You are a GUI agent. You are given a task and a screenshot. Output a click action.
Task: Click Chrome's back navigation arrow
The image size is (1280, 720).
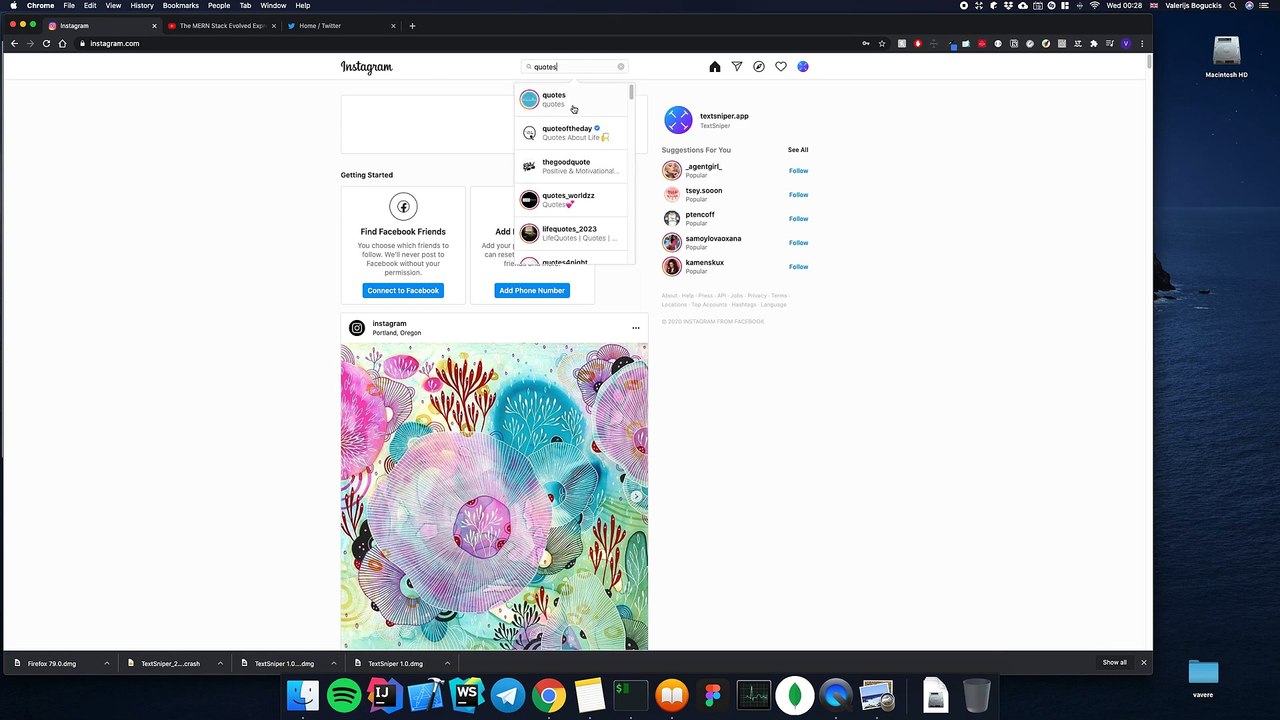pos(14,44)
